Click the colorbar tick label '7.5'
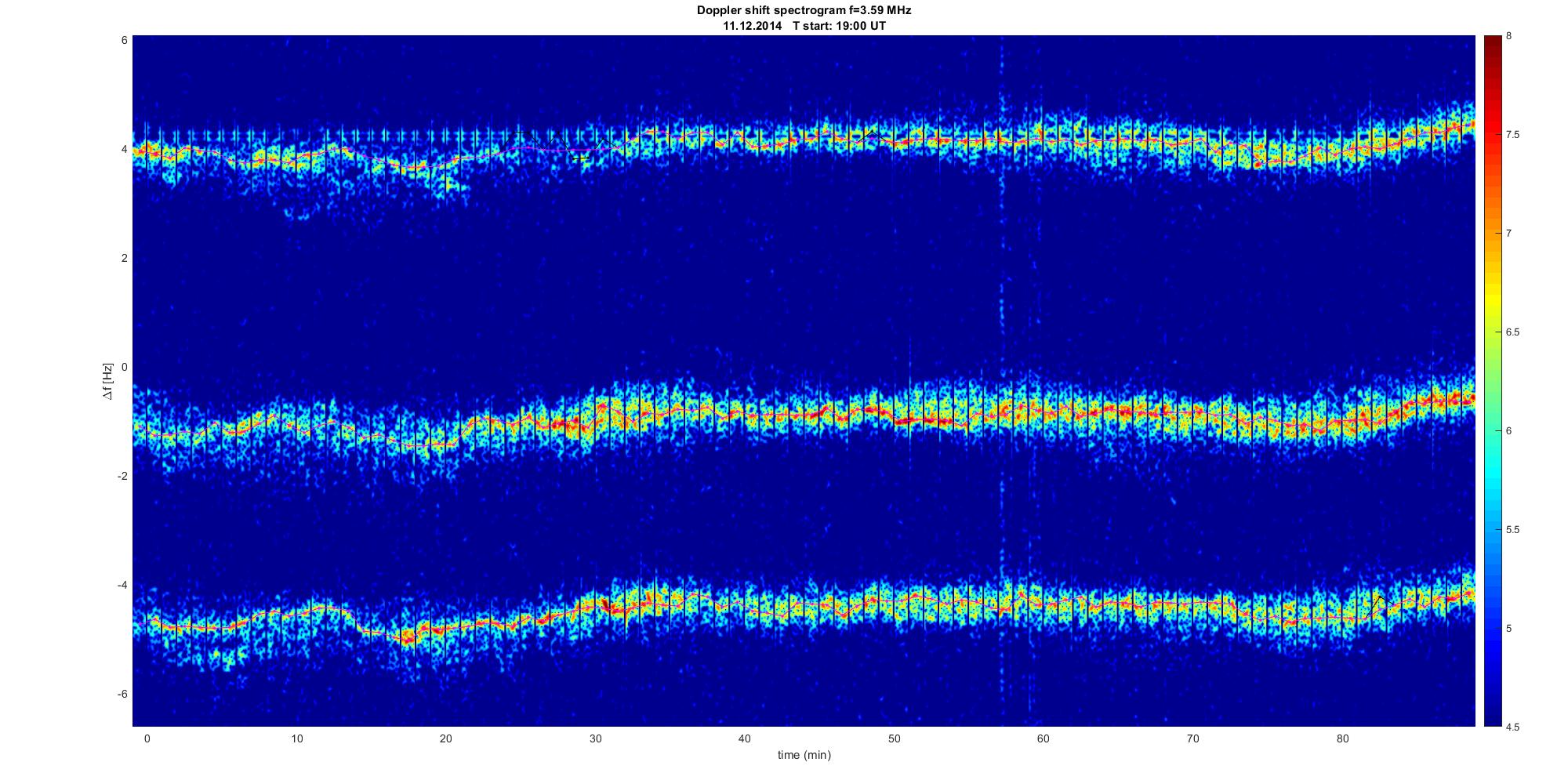 (x=1512, y=135)
